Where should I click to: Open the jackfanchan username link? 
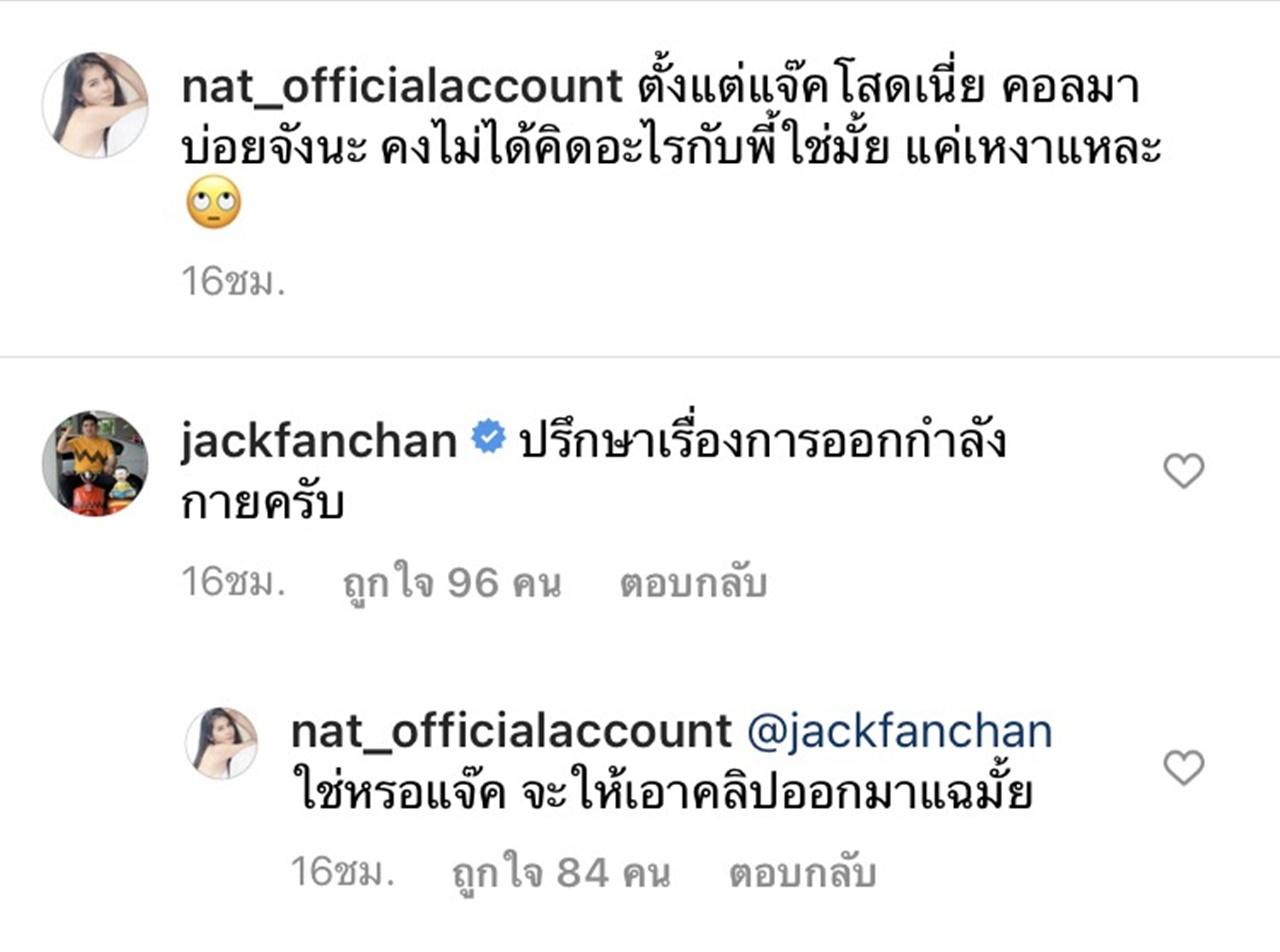click(319, 440)
